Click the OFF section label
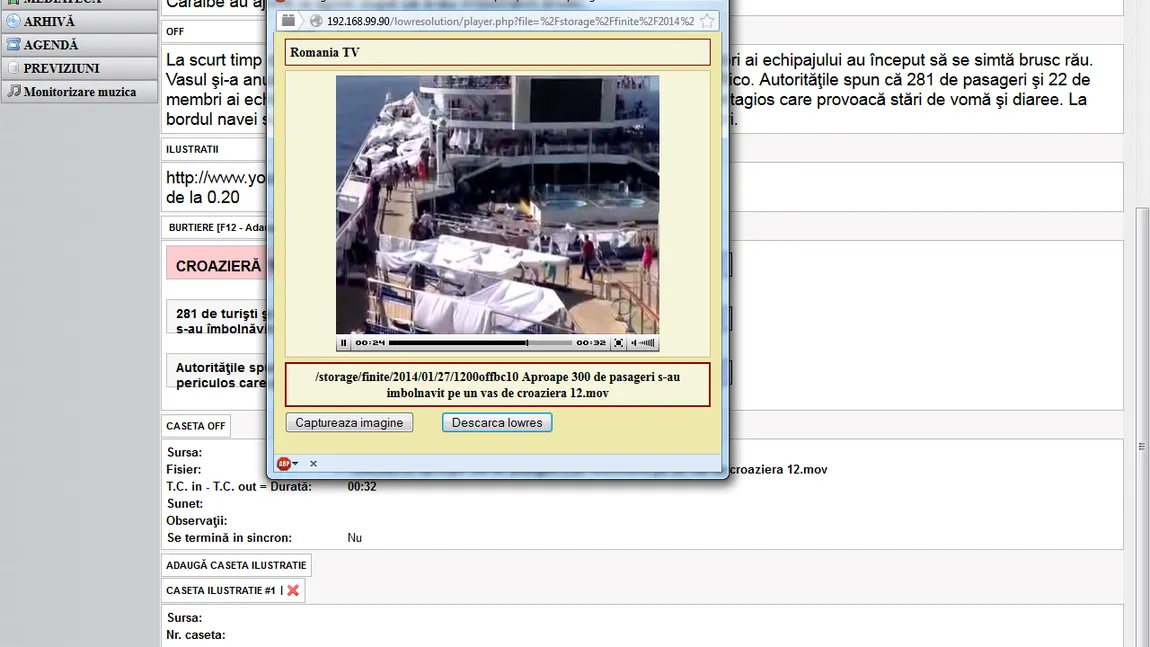This screenshot has width=1150, height=647. [175, 32]
